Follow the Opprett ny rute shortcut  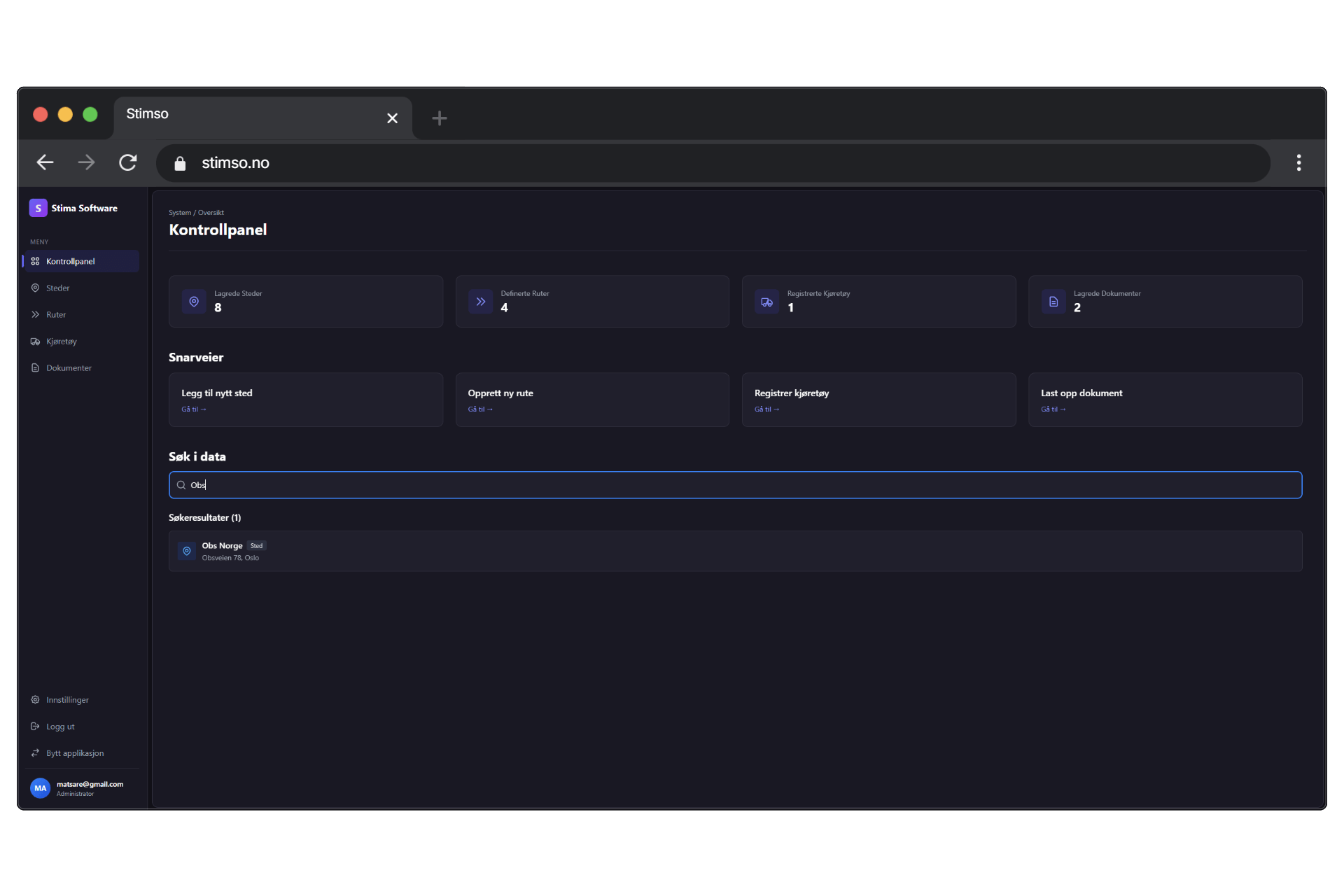(x=591, y=400)
